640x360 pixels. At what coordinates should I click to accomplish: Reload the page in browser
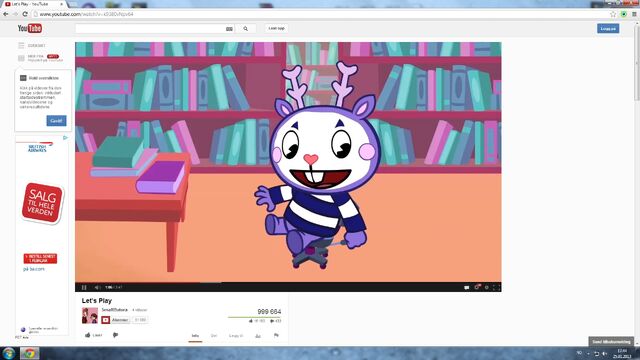coord(25,14)
